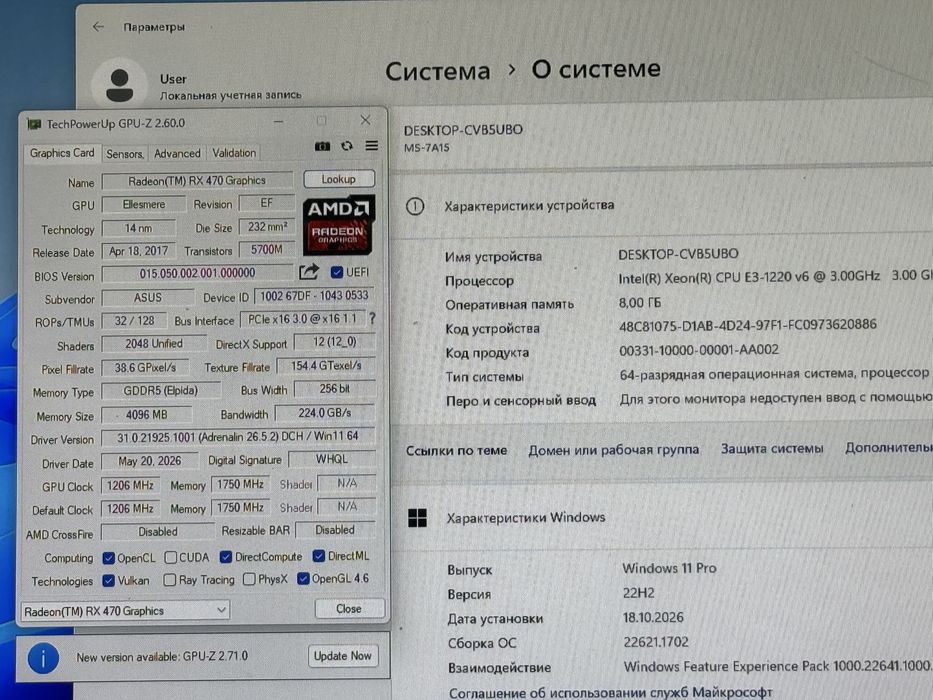933x700 pixels.
Task: Switch to the Graphics Card tab
Action: pyautogui.click(x=62, y=153)
